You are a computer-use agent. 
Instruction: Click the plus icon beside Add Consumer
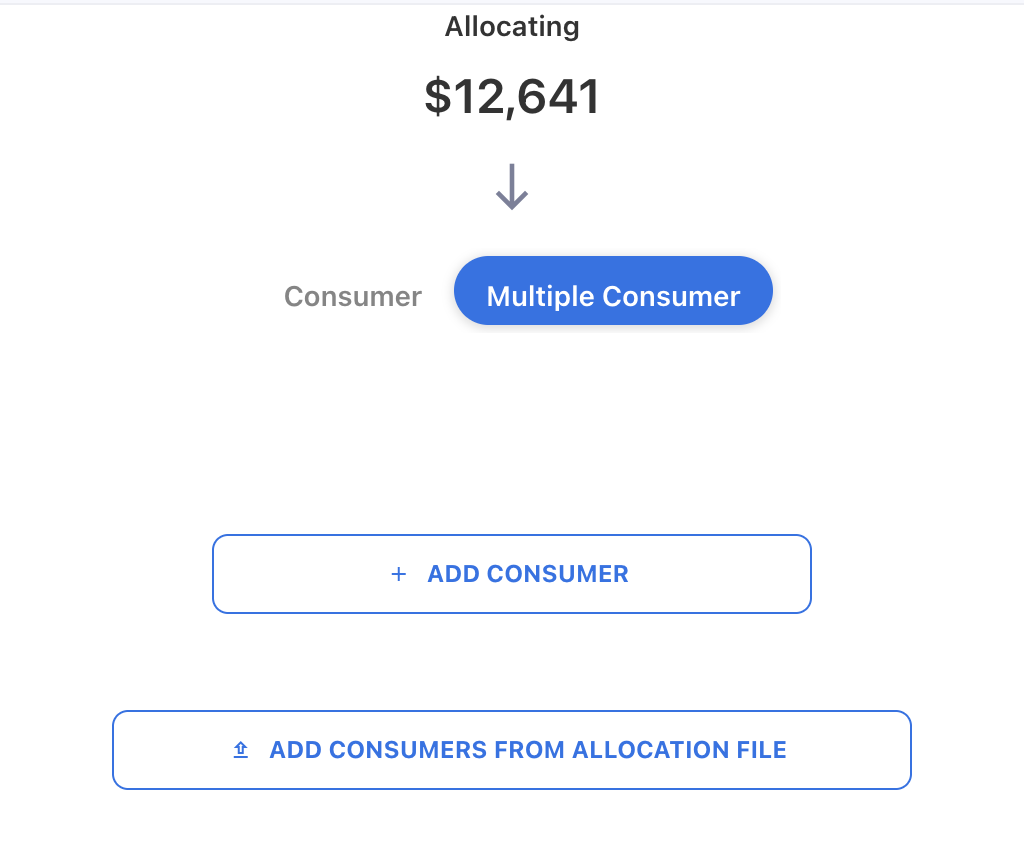(399, 574)
